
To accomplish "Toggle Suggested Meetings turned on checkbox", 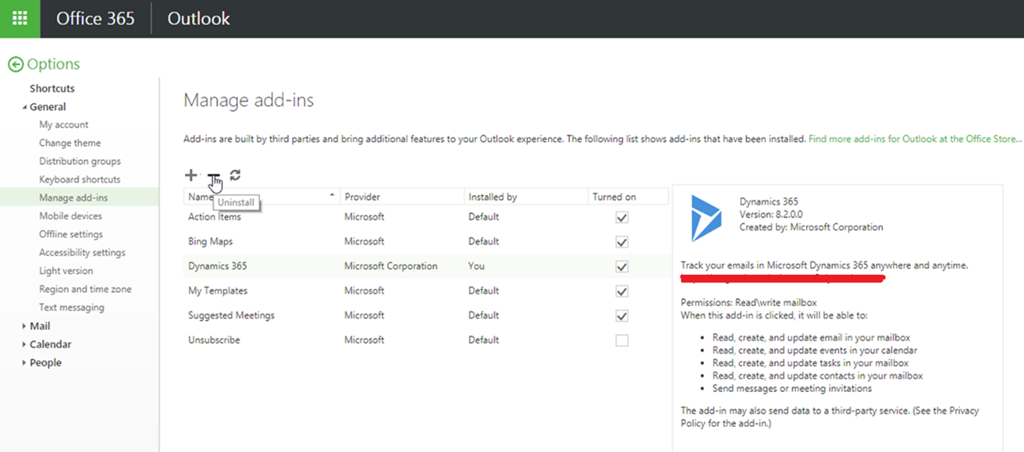I will 622,315.
